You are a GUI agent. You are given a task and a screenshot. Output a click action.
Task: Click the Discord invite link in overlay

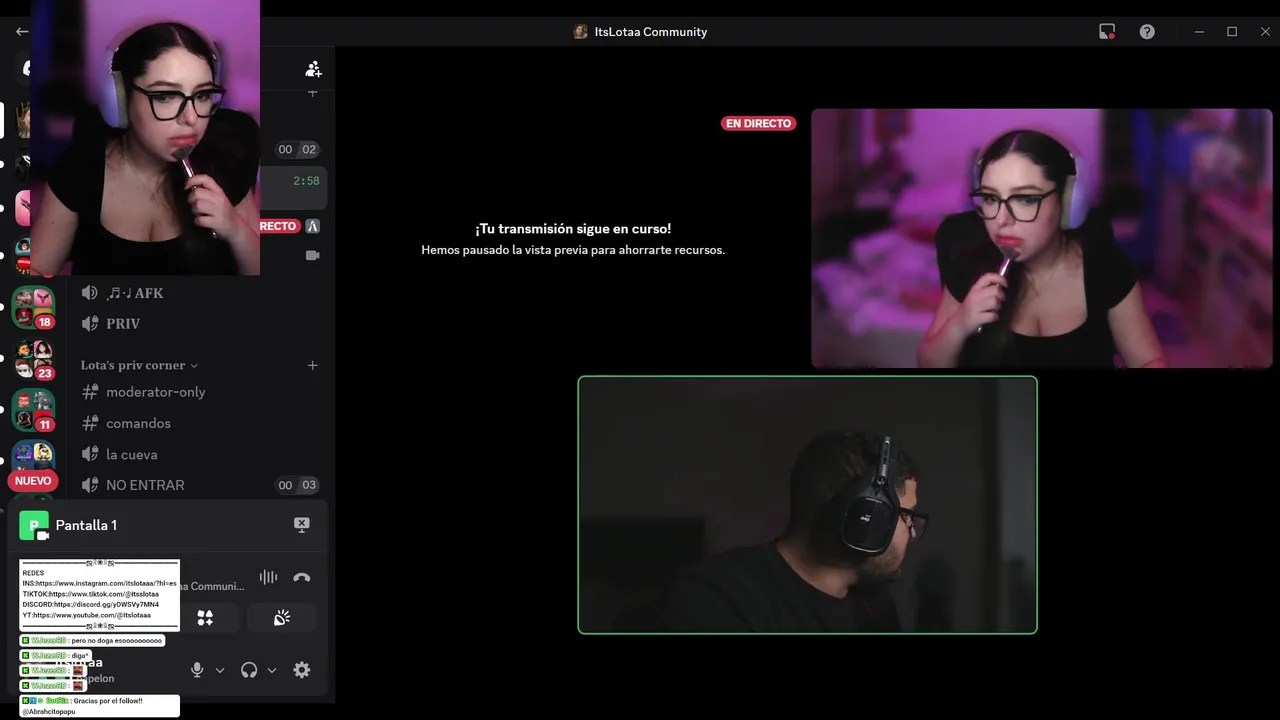90,604
